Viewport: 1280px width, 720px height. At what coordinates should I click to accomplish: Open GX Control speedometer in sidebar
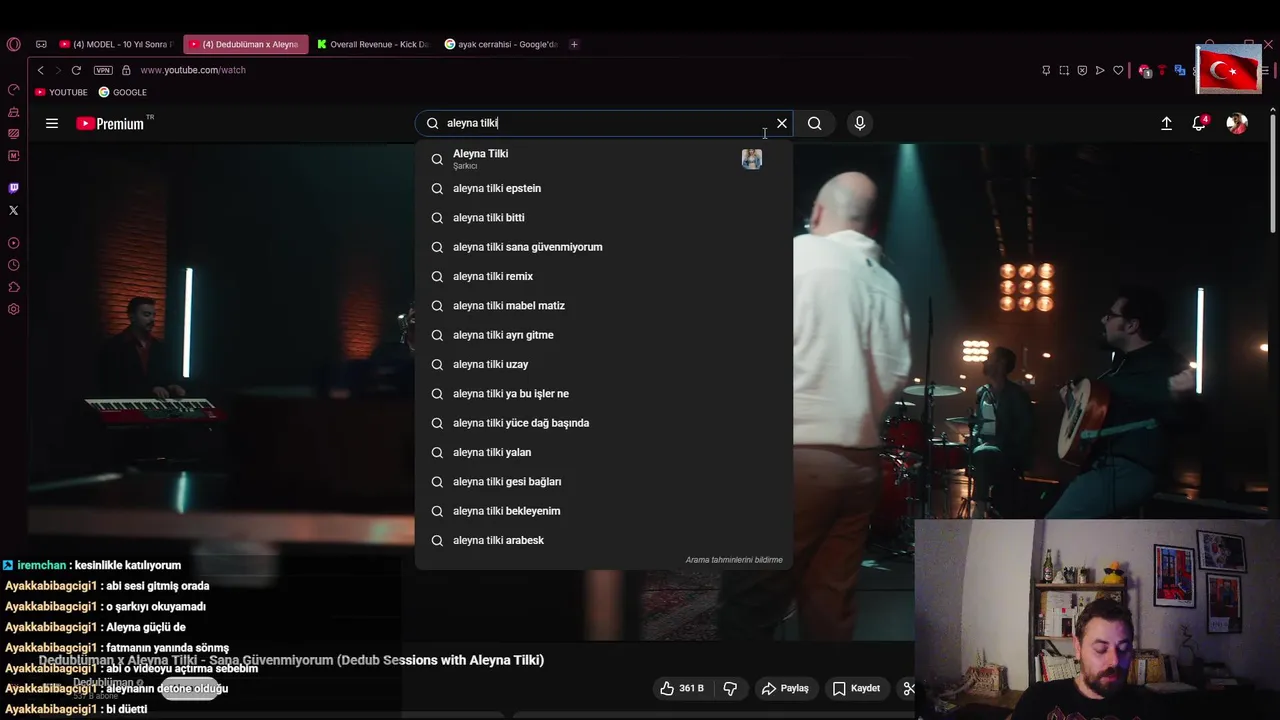(13, 90)
